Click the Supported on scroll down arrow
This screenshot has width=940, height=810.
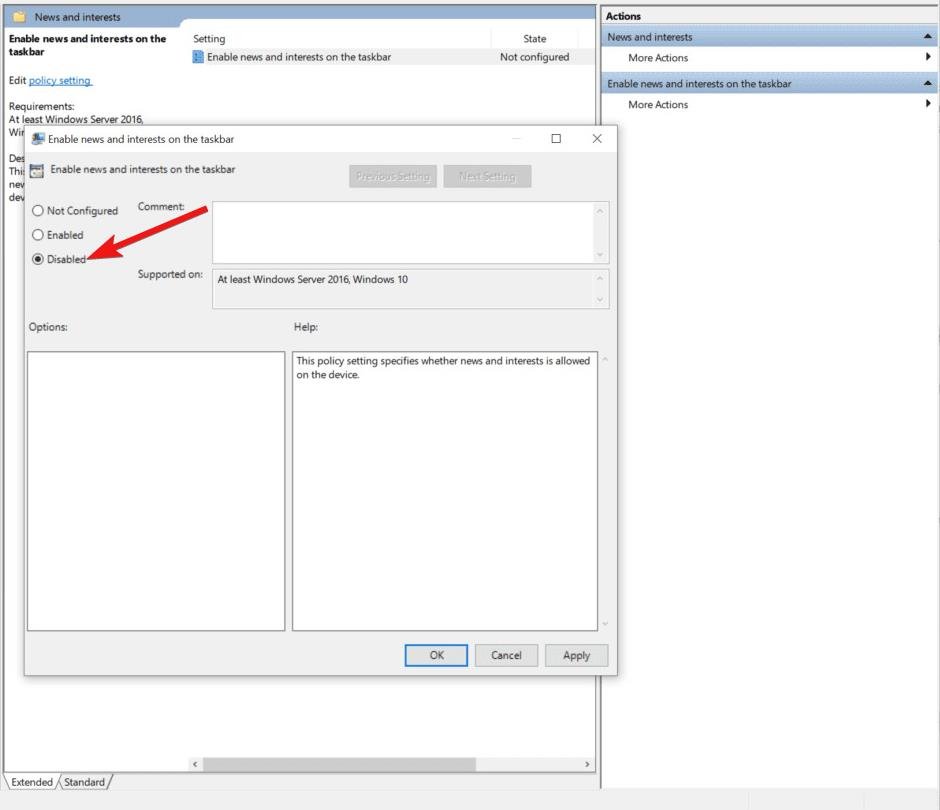[600, 300]
